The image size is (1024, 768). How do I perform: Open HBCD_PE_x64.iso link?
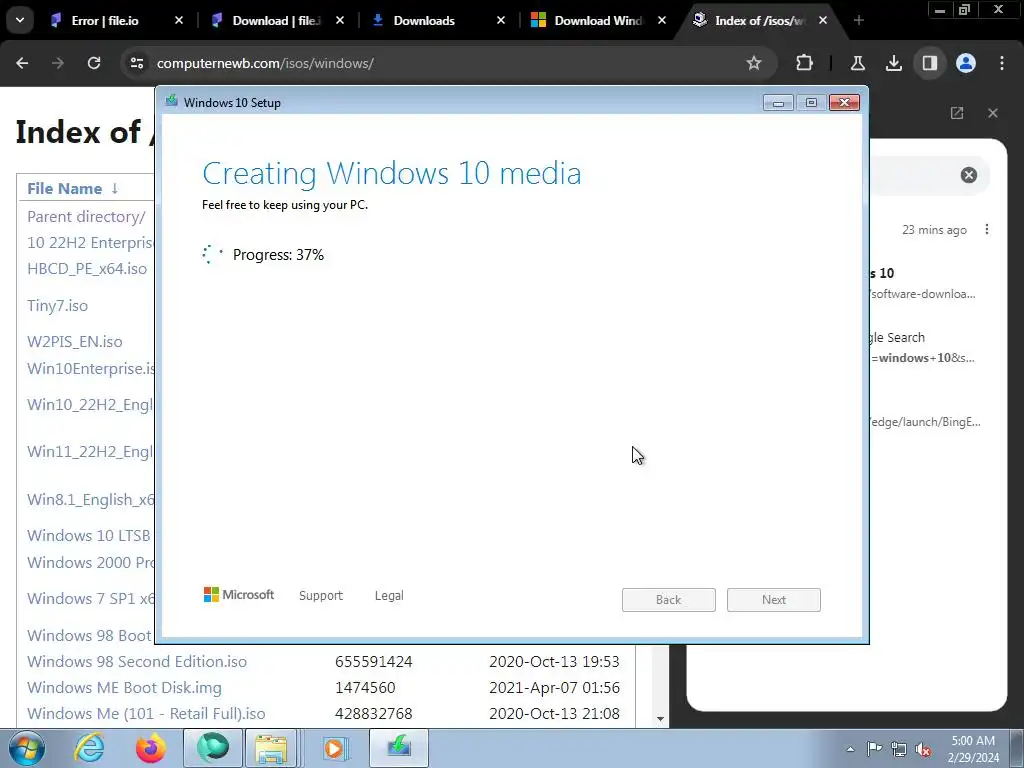click(87, 268)
